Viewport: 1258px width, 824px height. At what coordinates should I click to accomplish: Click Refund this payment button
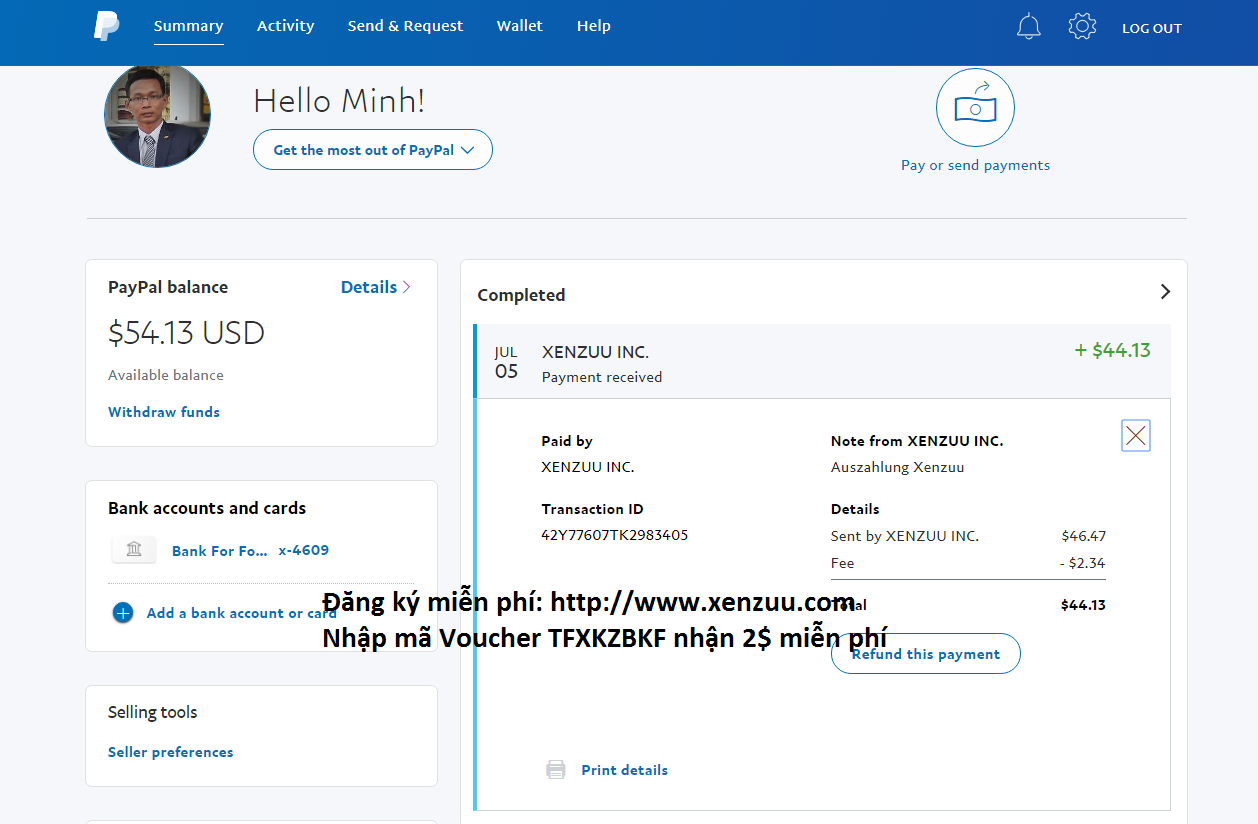pyautogui.click(x=926, y=654)
